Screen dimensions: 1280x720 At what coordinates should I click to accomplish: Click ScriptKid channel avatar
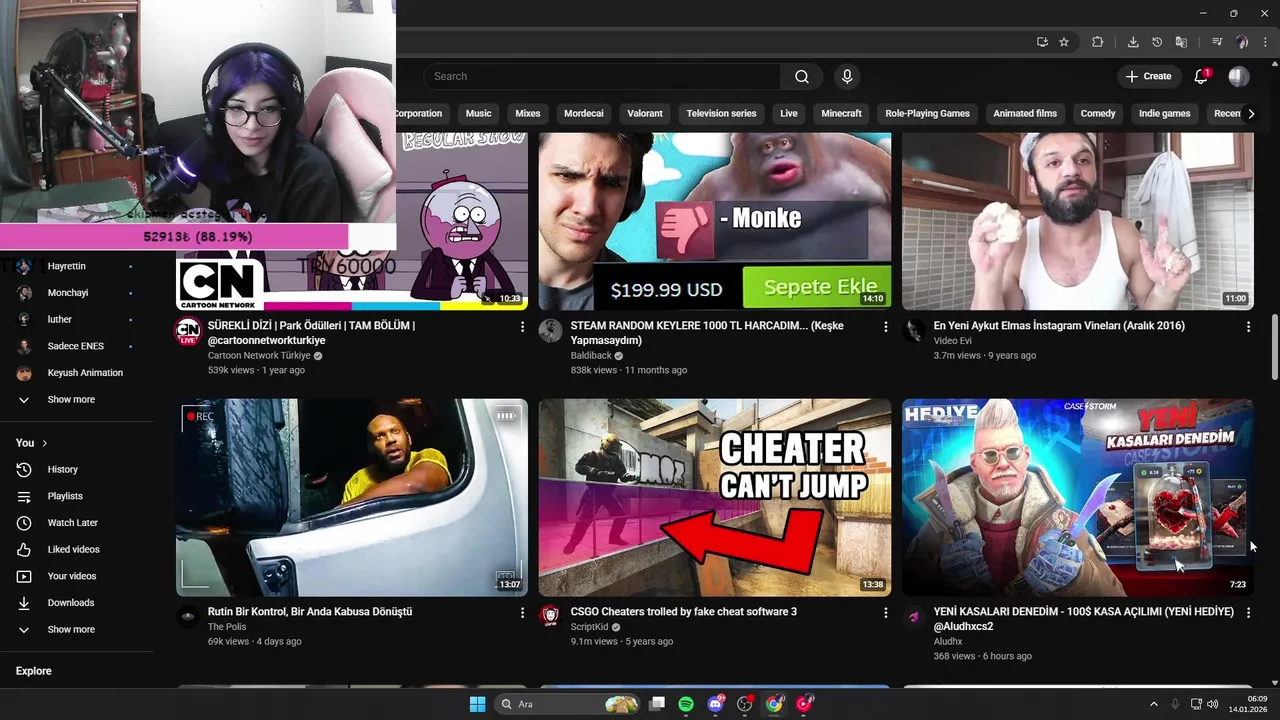point(551,616)
